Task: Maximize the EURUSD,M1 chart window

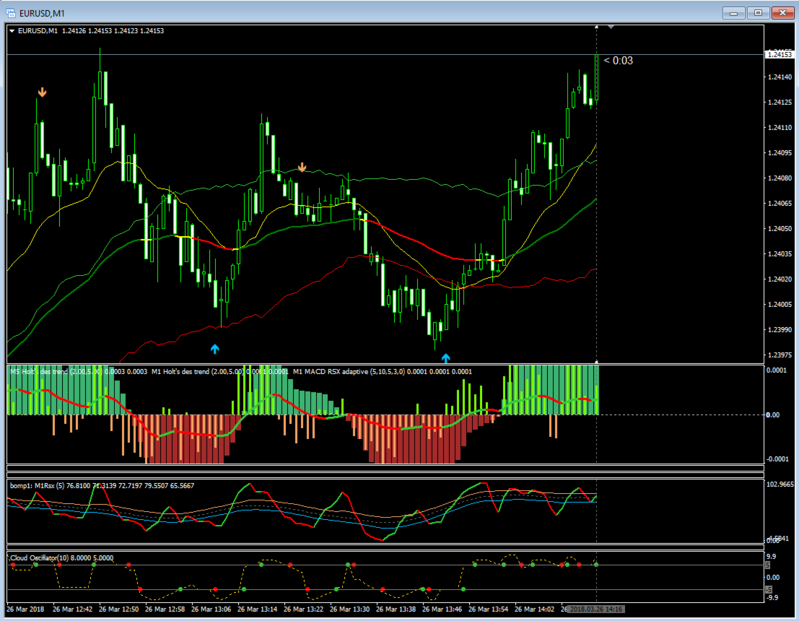Action: pos(758,13)
